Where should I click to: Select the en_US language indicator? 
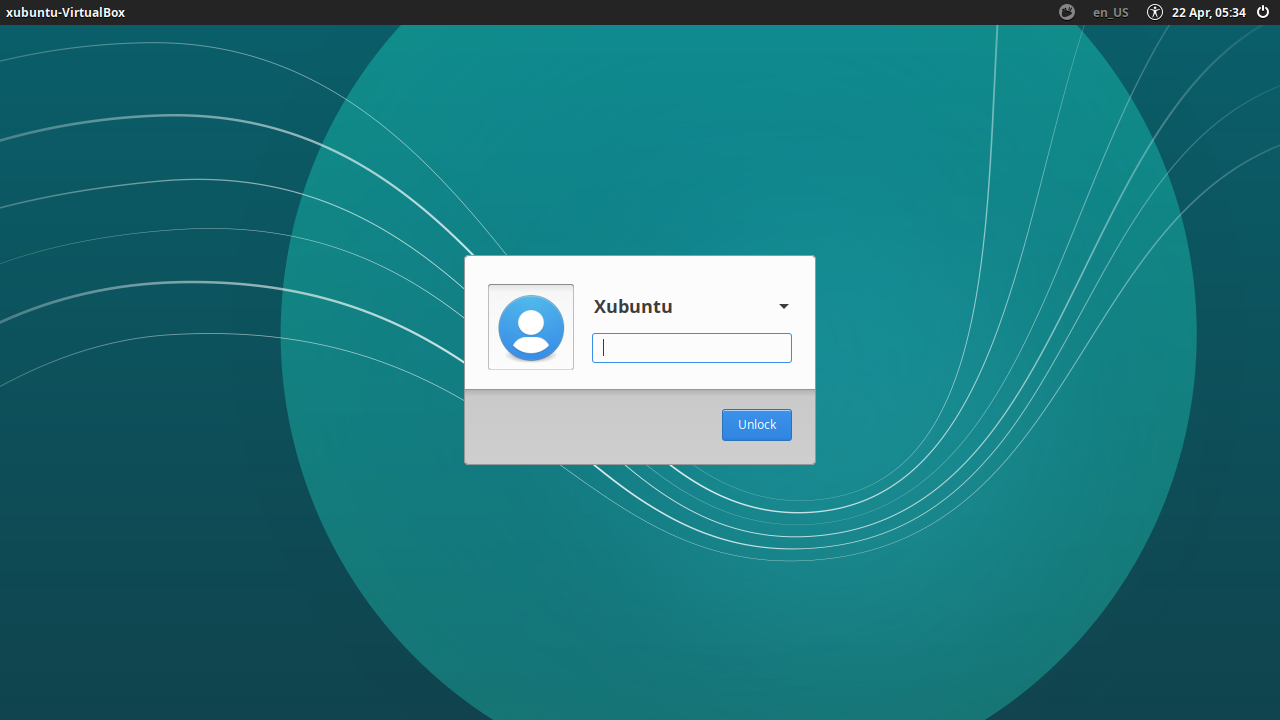point(1110,12)
